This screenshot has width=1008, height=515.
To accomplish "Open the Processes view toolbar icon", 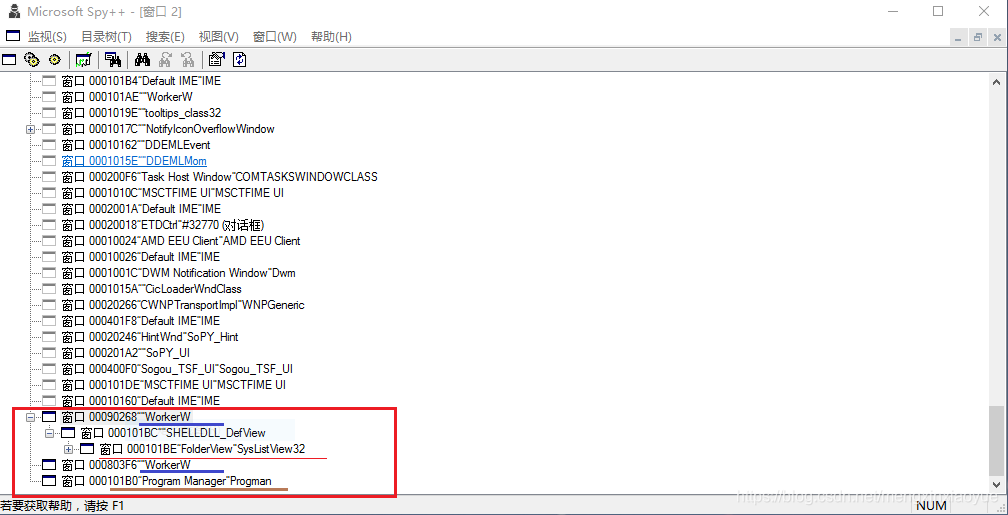I will pyautogui.click(x=32, y=60).
